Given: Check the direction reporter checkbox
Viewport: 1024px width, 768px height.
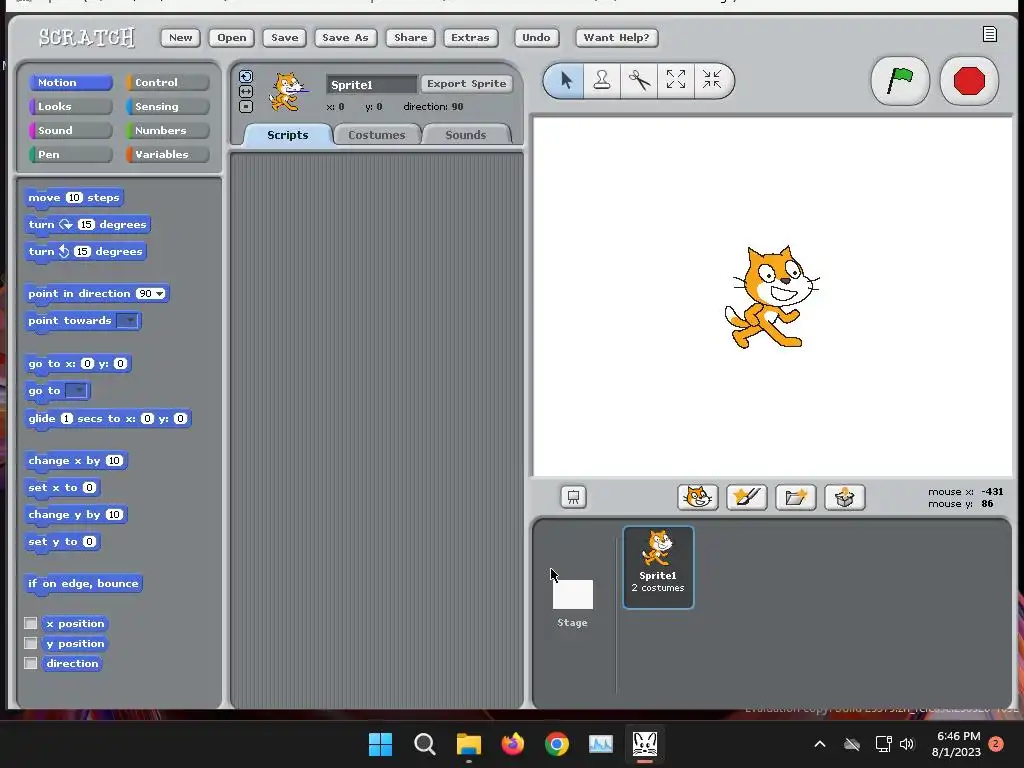Looking at the screenshot, I should click(30, 663).
